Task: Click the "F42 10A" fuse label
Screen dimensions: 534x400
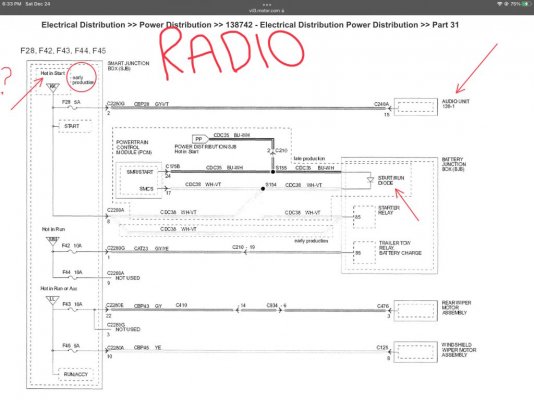Action: [x=72, y=245]
